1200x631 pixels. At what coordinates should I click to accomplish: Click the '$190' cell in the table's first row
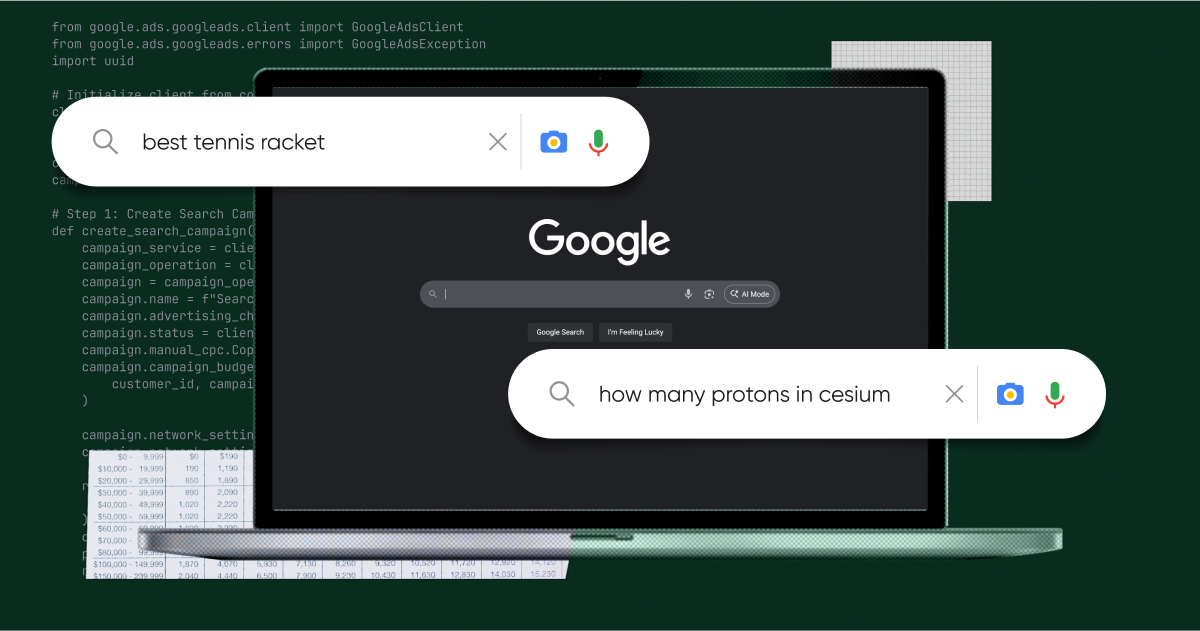point(228,456)
